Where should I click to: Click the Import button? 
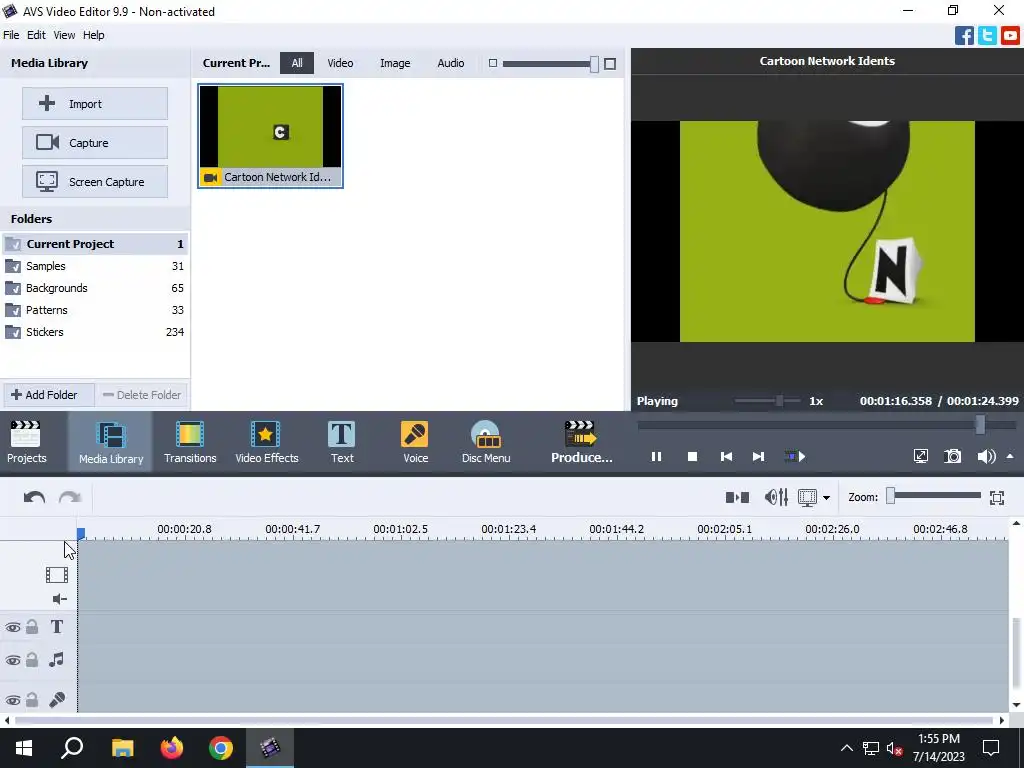click(95, 104)
